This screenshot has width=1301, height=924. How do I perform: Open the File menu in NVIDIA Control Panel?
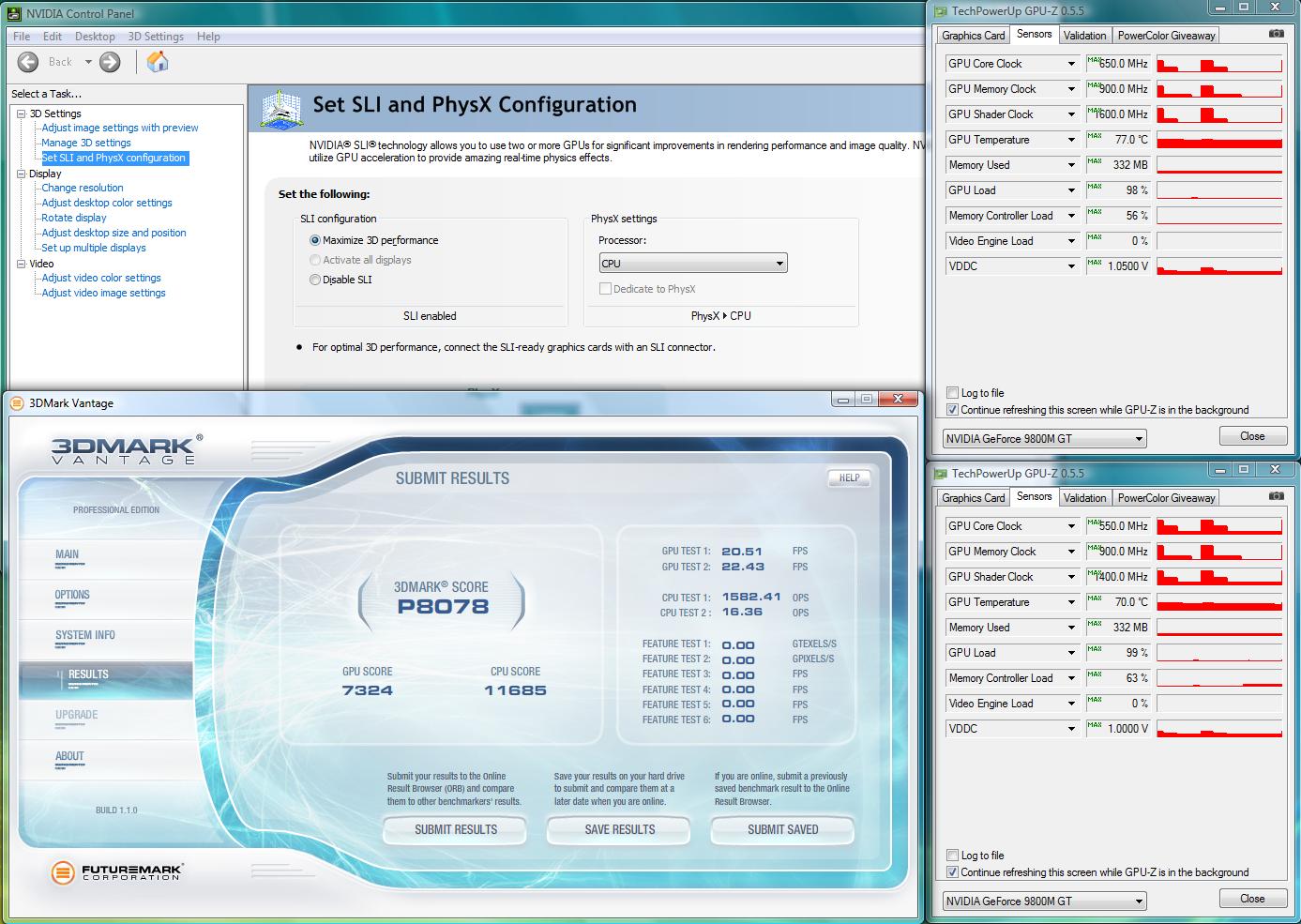click(22, 37)
